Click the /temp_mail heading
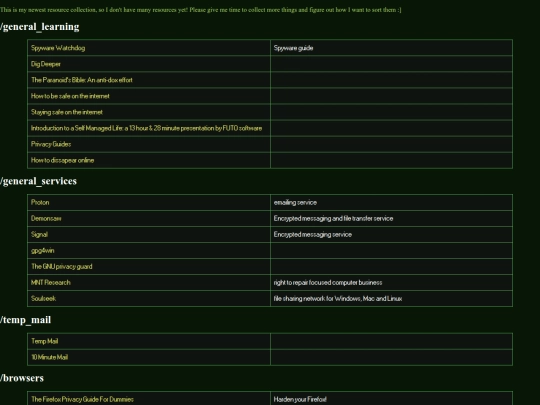Image resolution: width=540 pixels, height=405 pixels. (26, 320)
